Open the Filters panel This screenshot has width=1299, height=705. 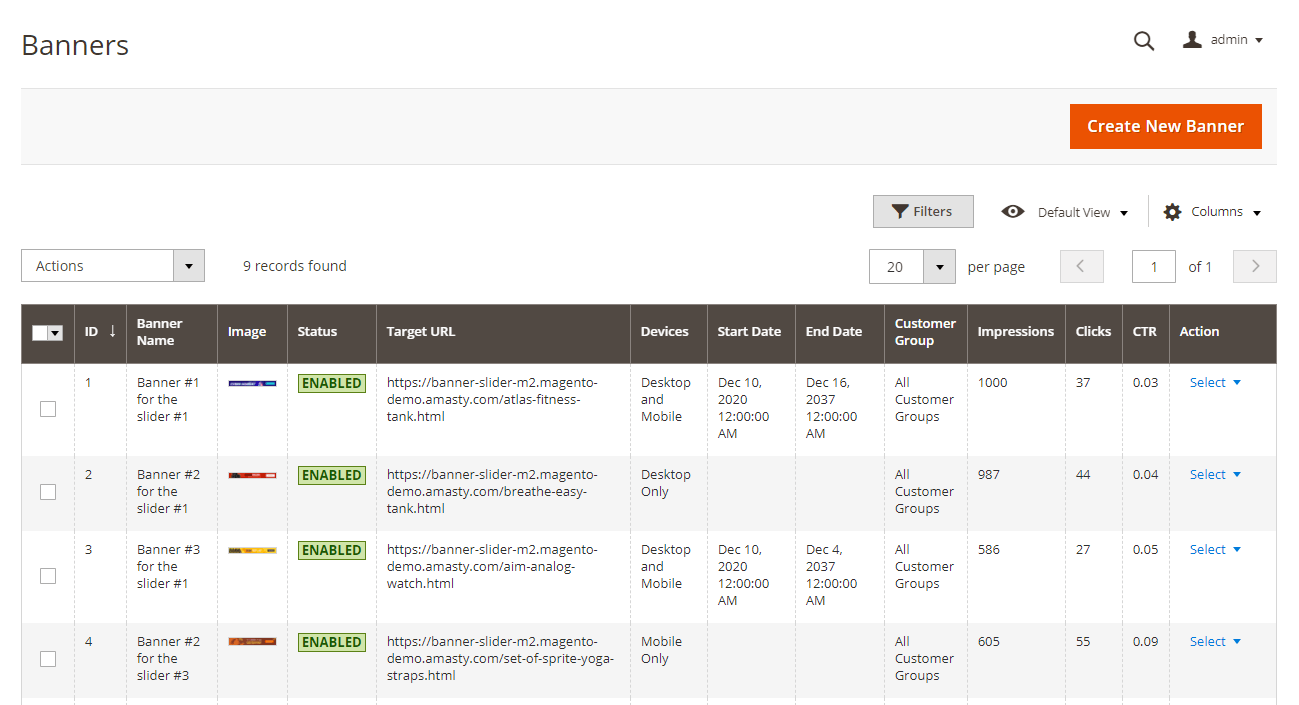point(922,212)
